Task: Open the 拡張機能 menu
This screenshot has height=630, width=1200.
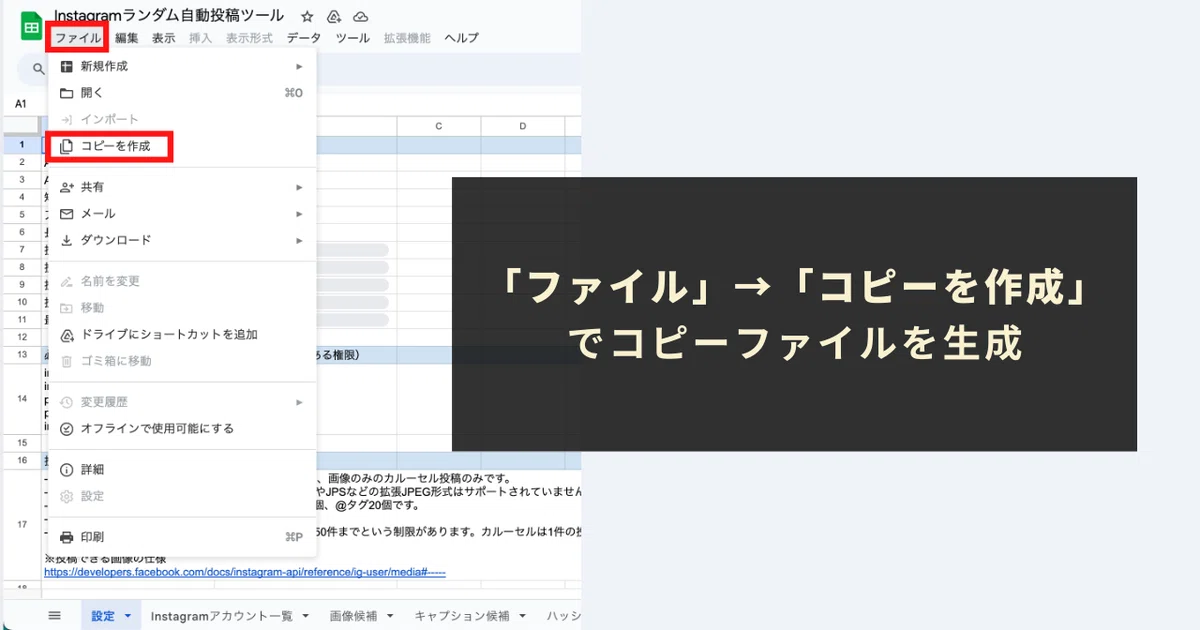Action: [407, 38]
